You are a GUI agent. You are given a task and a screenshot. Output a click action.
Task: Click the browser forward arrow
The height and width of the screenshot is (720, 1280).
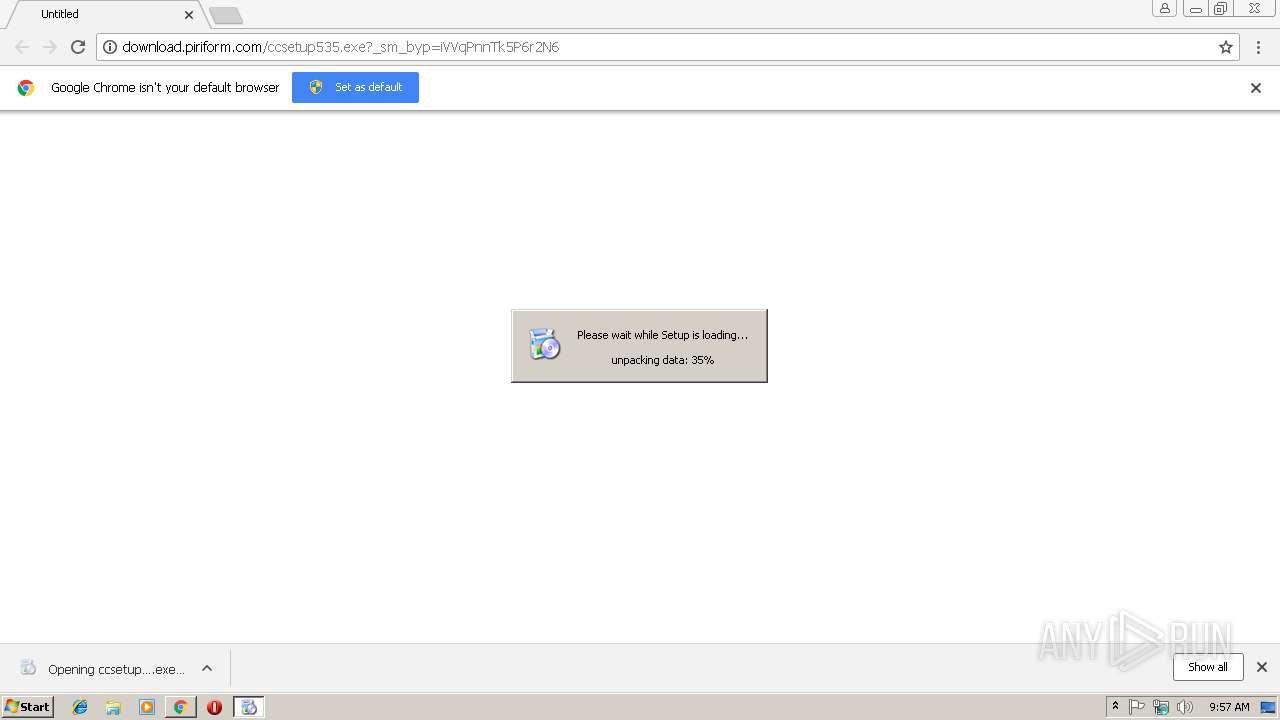pyautogui.click(x=50, y=47)
